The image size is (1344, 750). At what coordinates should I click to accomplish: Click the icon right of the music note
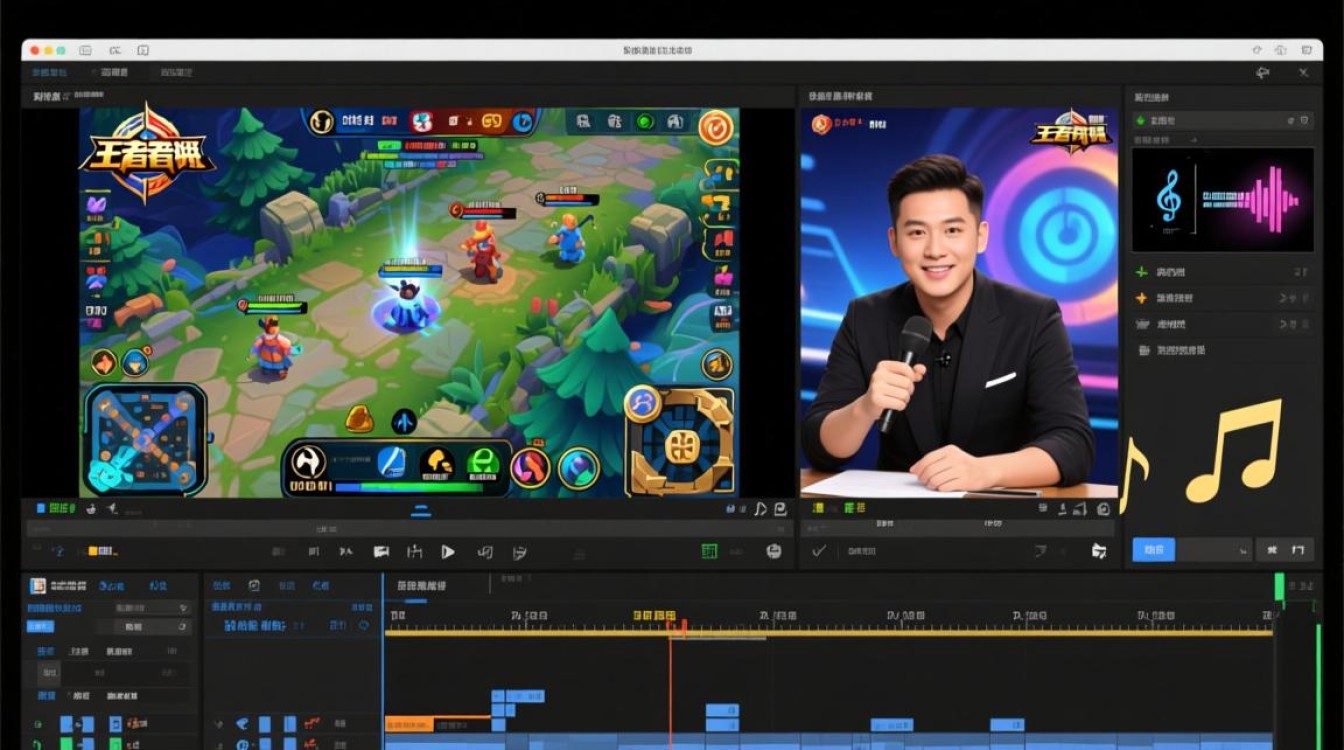pos(780,509)
